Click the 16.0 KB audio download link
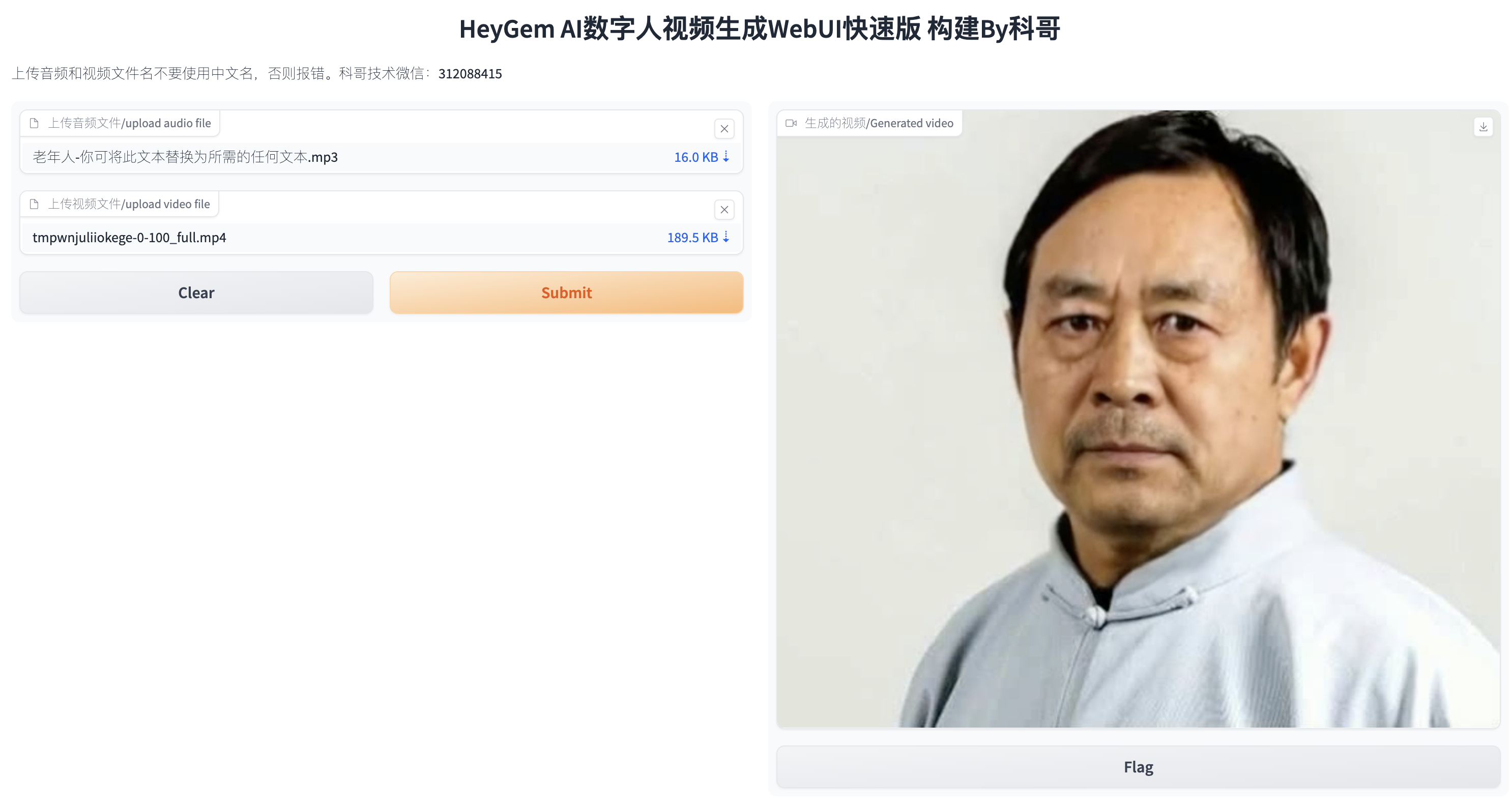This screenshot has height=805, width=1512. click(x=702, y=157)
